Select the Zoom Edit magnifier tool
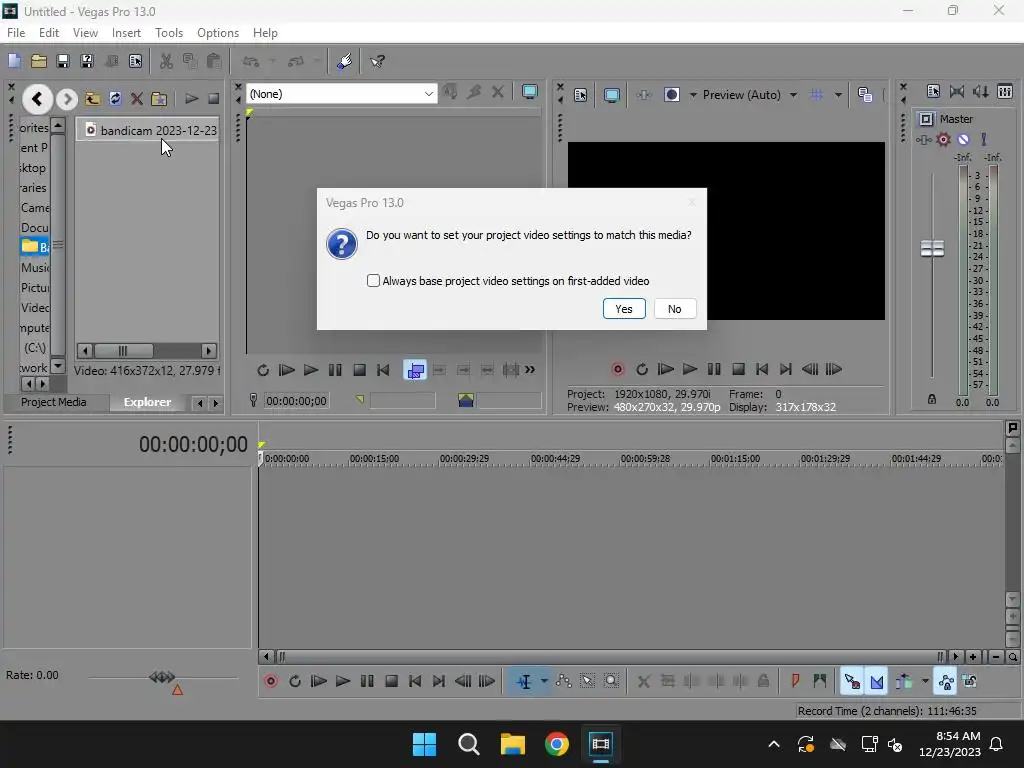 point(611,682)
